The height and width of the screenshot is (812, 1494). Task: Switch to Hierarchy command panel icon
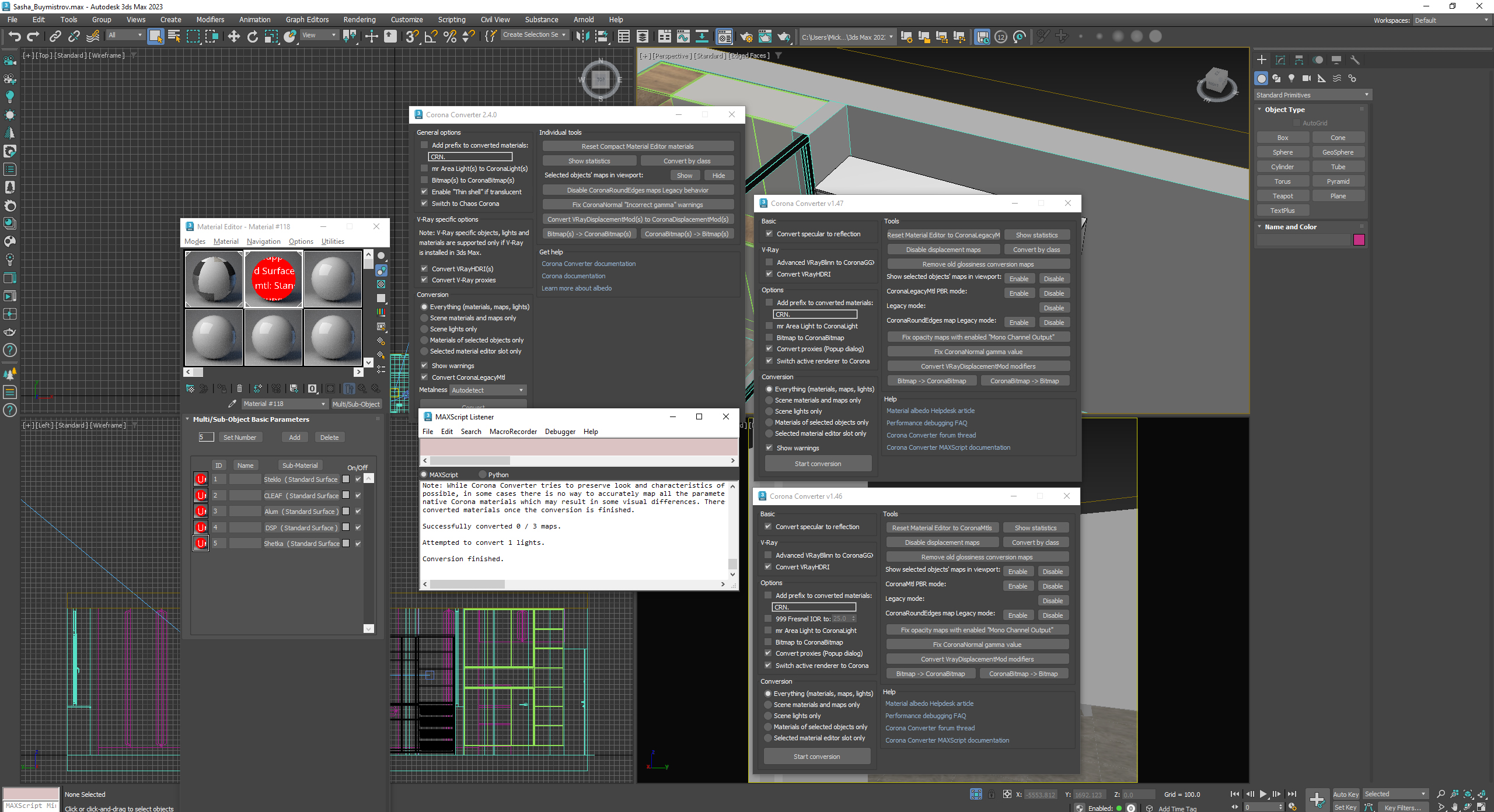(x=1299, y=60)
